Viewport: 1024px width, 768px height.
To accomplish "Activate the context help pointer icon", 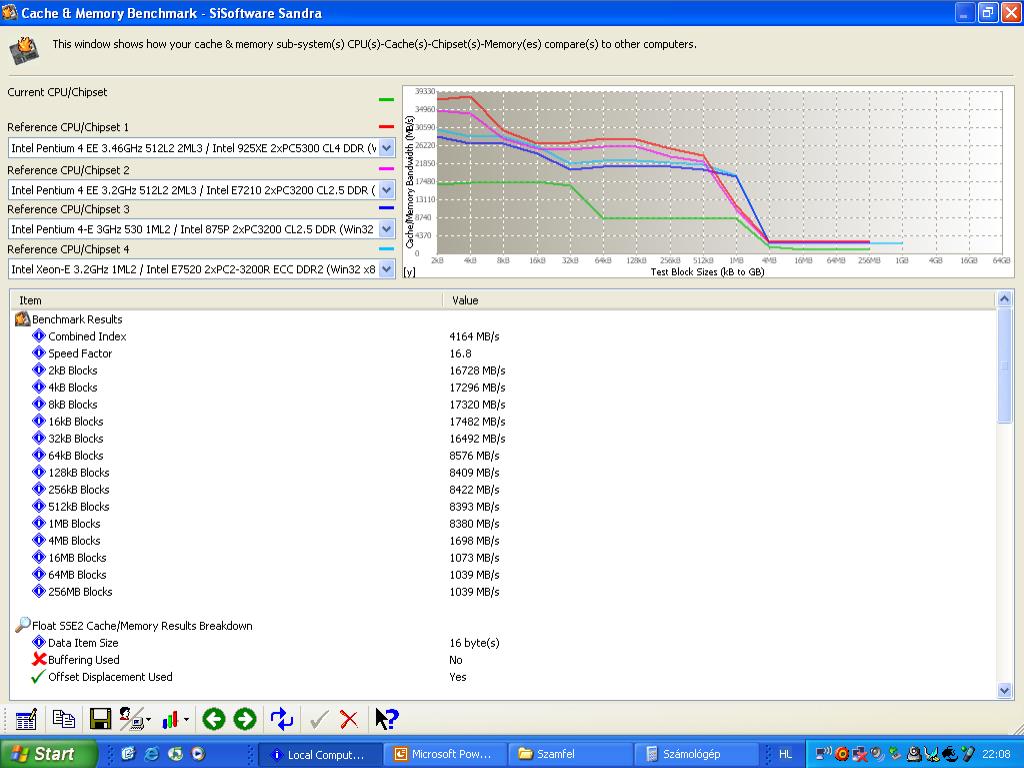I will click(x=387, y=719).
